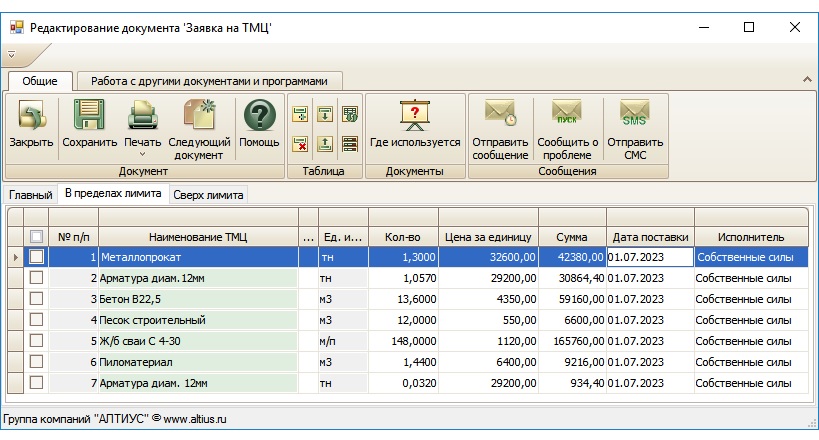
Task: Check the box for row 7 Арматура
Action: point(36,383)
